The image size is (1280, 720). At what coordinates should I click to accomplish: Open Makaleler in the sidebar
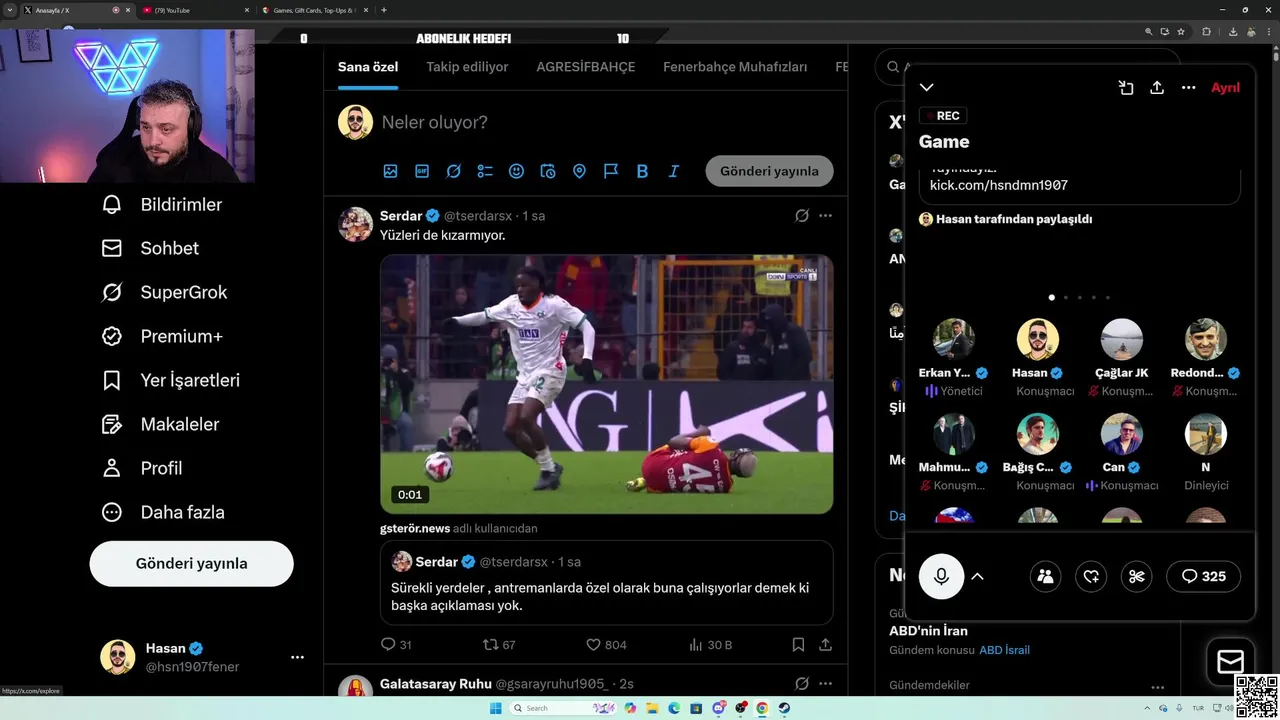[x=160, y=424]
